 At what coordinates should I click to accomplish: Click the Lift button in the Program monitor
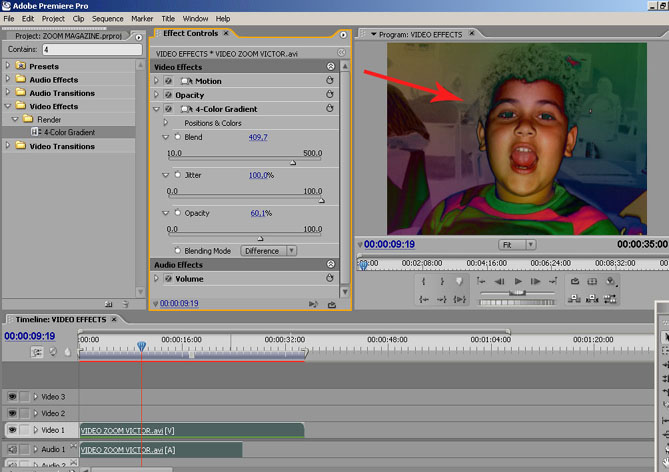click(574, 297)
